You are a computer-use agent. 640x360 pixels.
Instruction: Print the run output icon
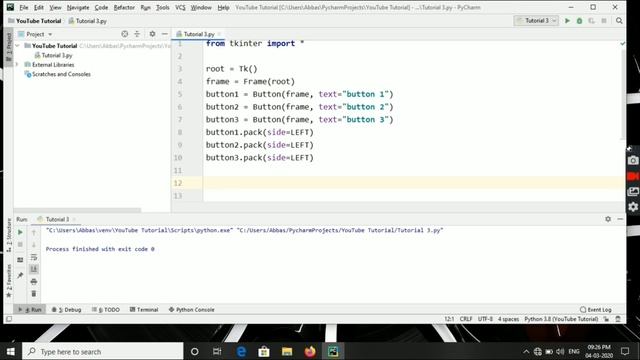[x=34, y=282]
